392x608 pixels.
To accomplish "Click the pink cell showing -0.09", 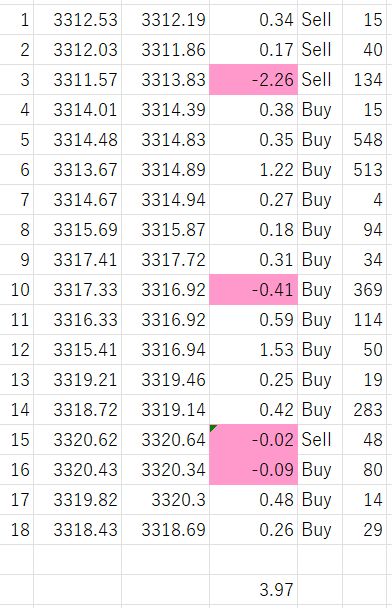I will tap(254, 470).
